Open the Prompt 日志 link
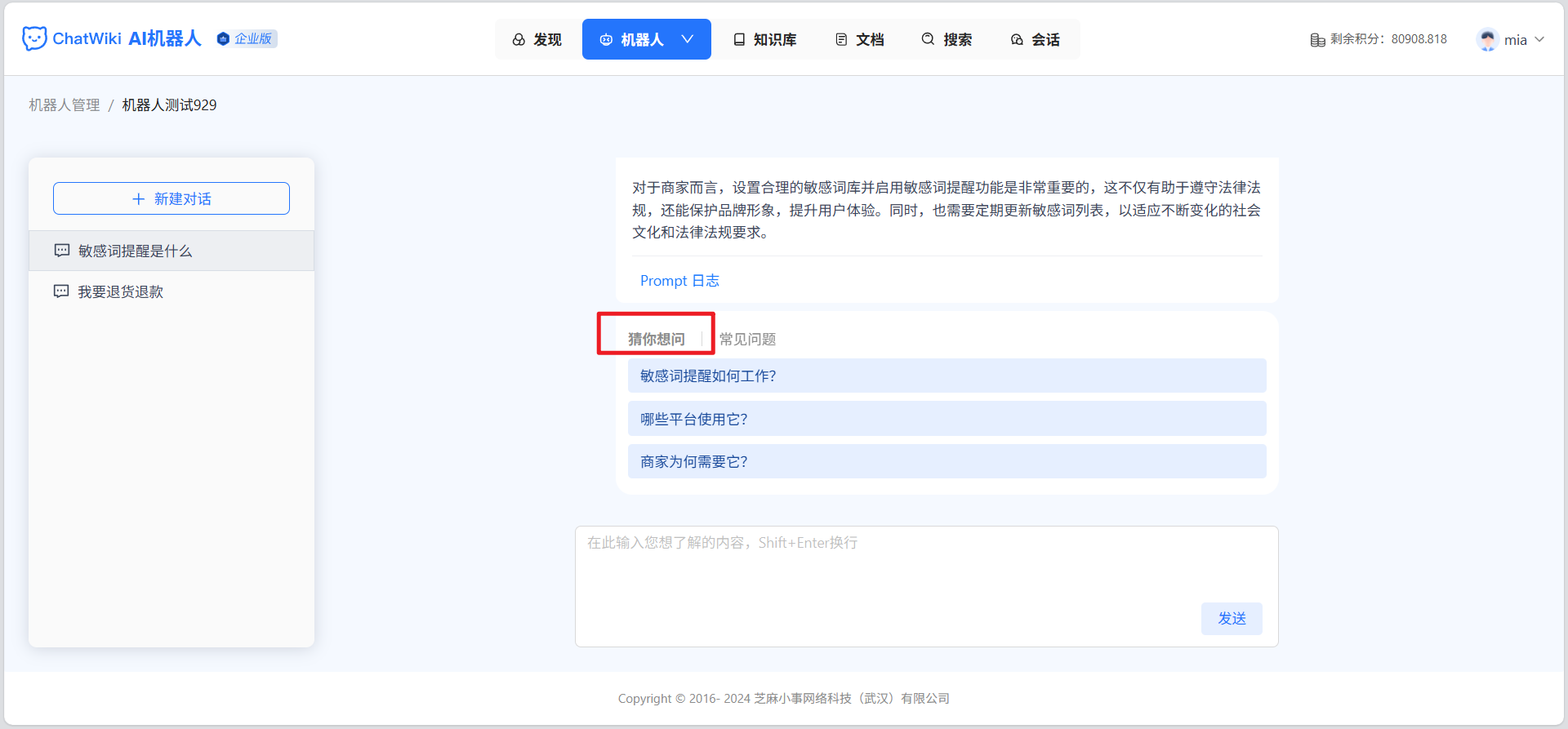Screen dimensions: 1568x729 [x=679, y=281]
